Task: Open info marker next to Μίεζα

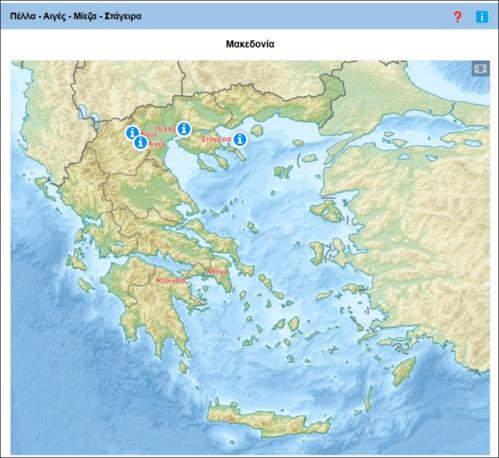Action: pyautogui.click(x=132, y=133)
